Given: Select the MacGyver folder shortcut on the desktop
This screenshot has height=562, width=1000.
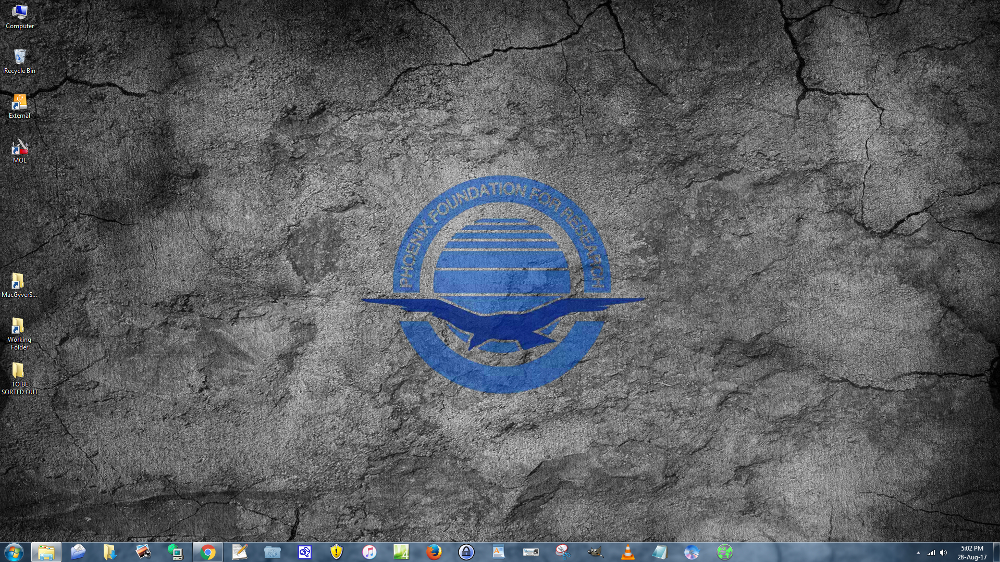Looking at the screenshot, I should [x=19, y=286].
